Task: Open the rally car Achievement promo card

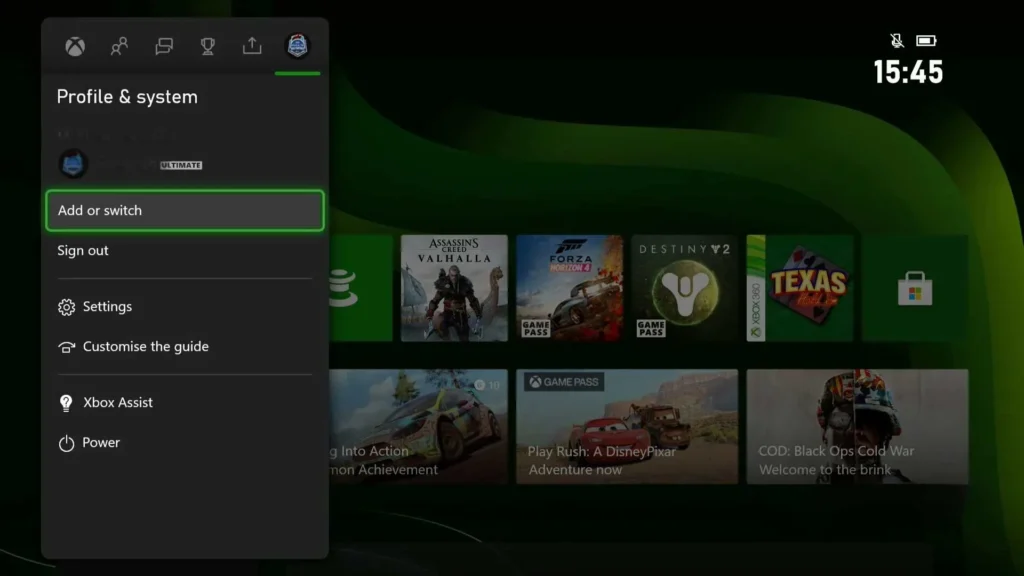Action: (x=419, y=426)
